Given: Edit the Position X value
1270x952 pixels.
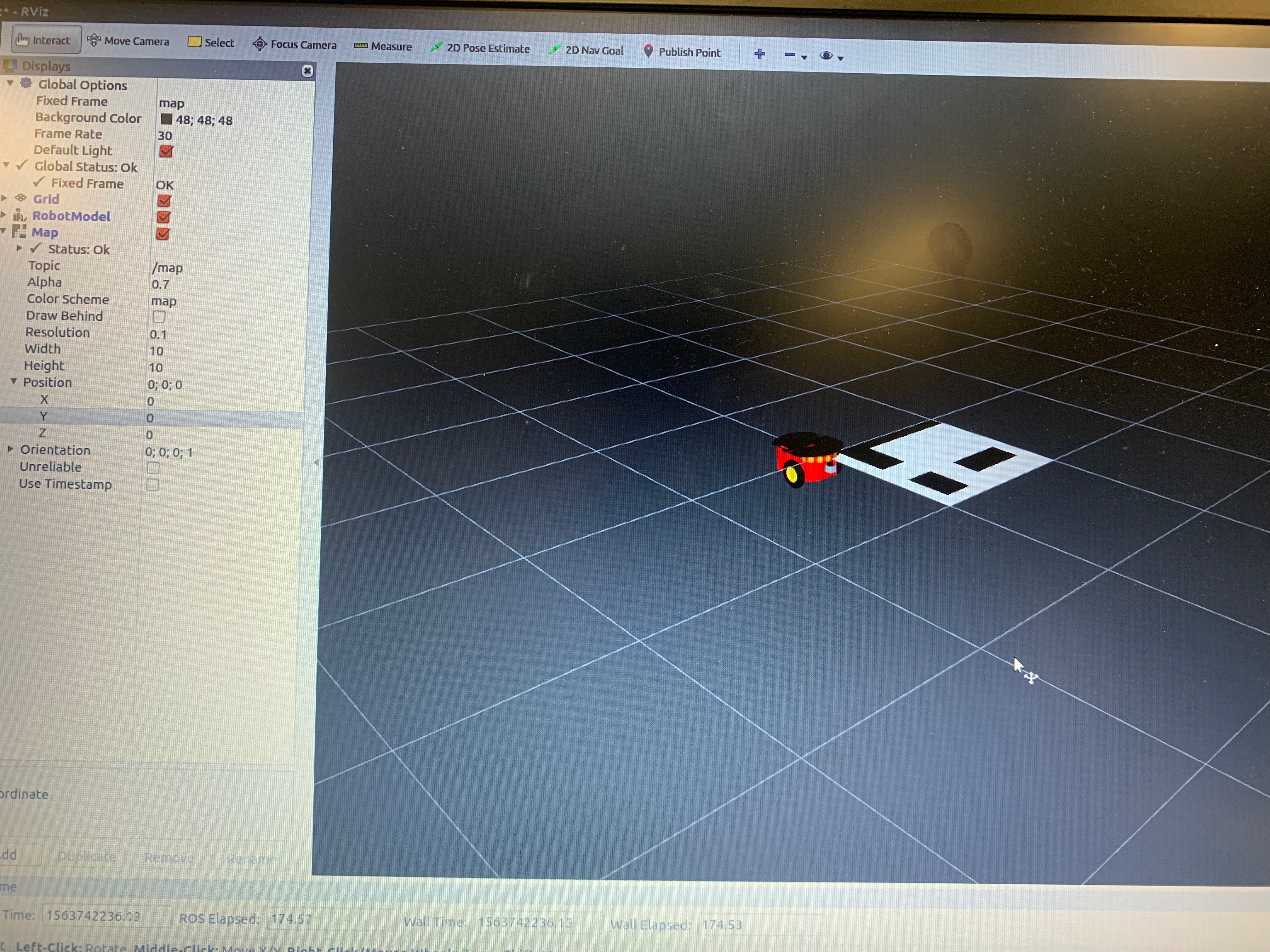Looking at the screenshot, I should click(151, 401).
